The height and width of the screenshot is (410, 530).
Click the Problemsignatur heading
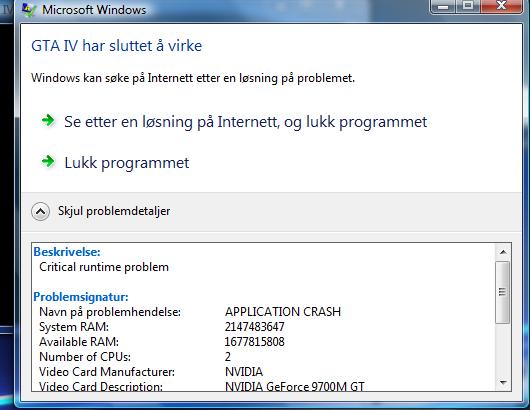click(x=81, y=297)
